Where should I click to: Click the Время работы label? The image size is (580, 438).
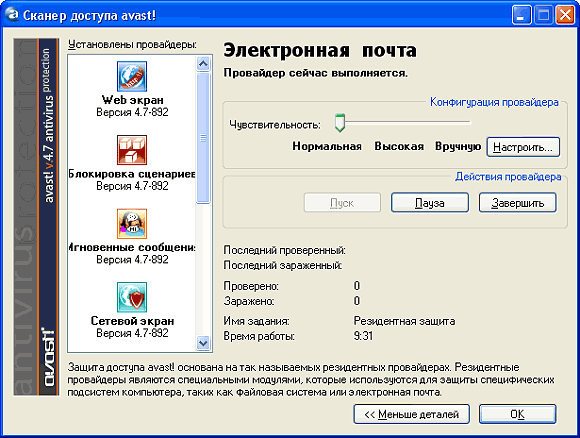pyautogui.click(x=259, y=336)
